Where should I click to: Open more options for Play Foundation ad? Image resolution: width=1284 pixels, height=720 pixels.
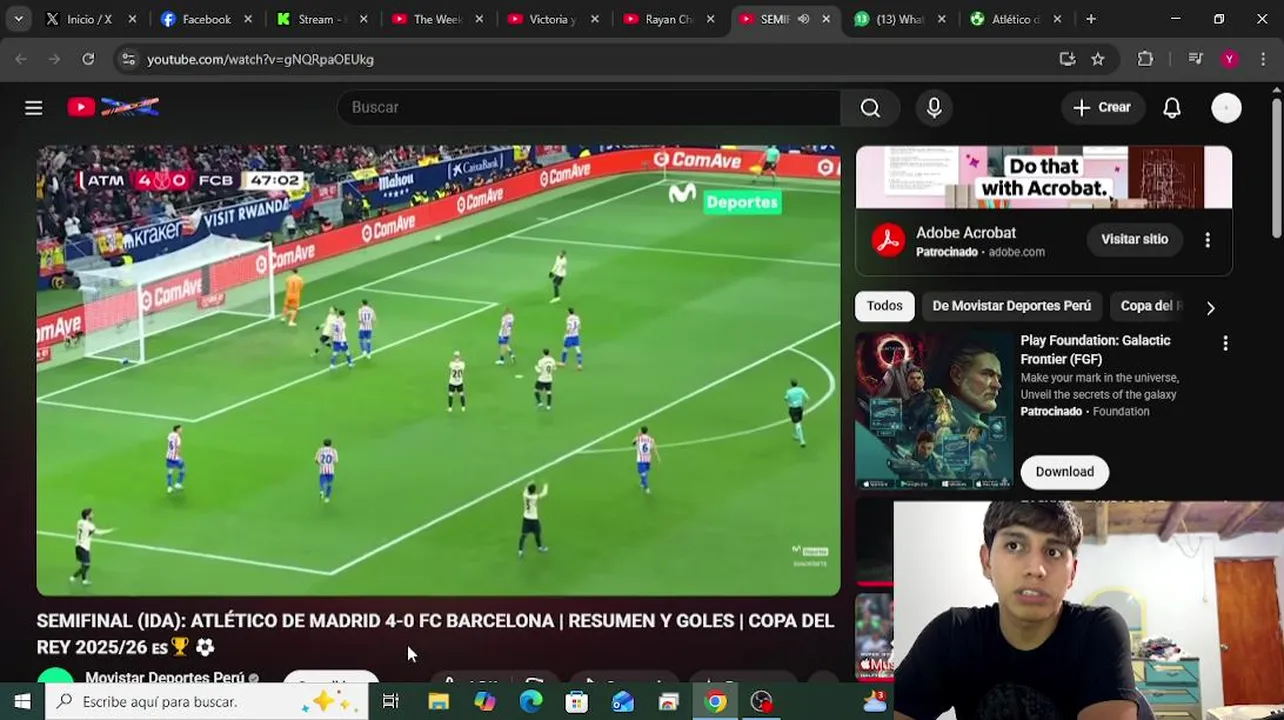(1225, 344)
